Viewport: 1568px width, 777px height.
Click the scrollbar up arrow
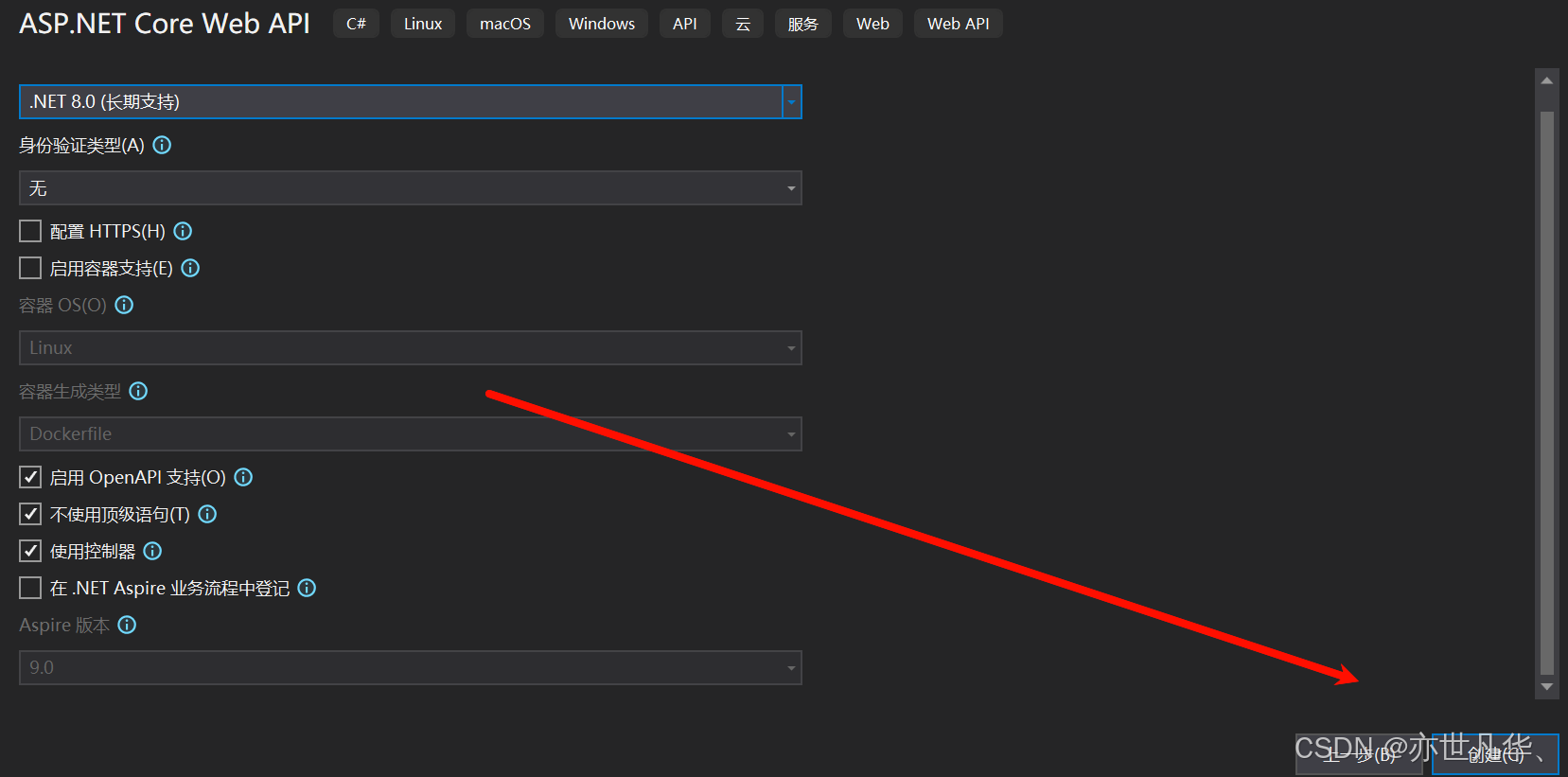[1547, 80]
